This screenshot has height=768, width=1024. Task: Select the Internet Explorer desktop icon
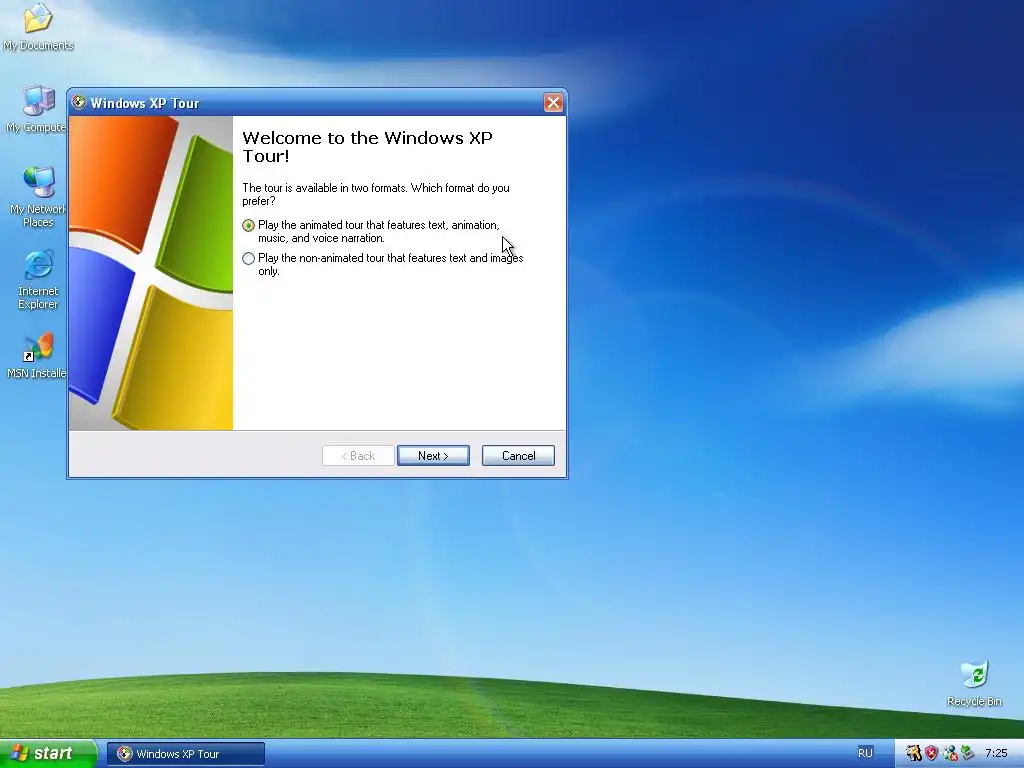point(39,264)
